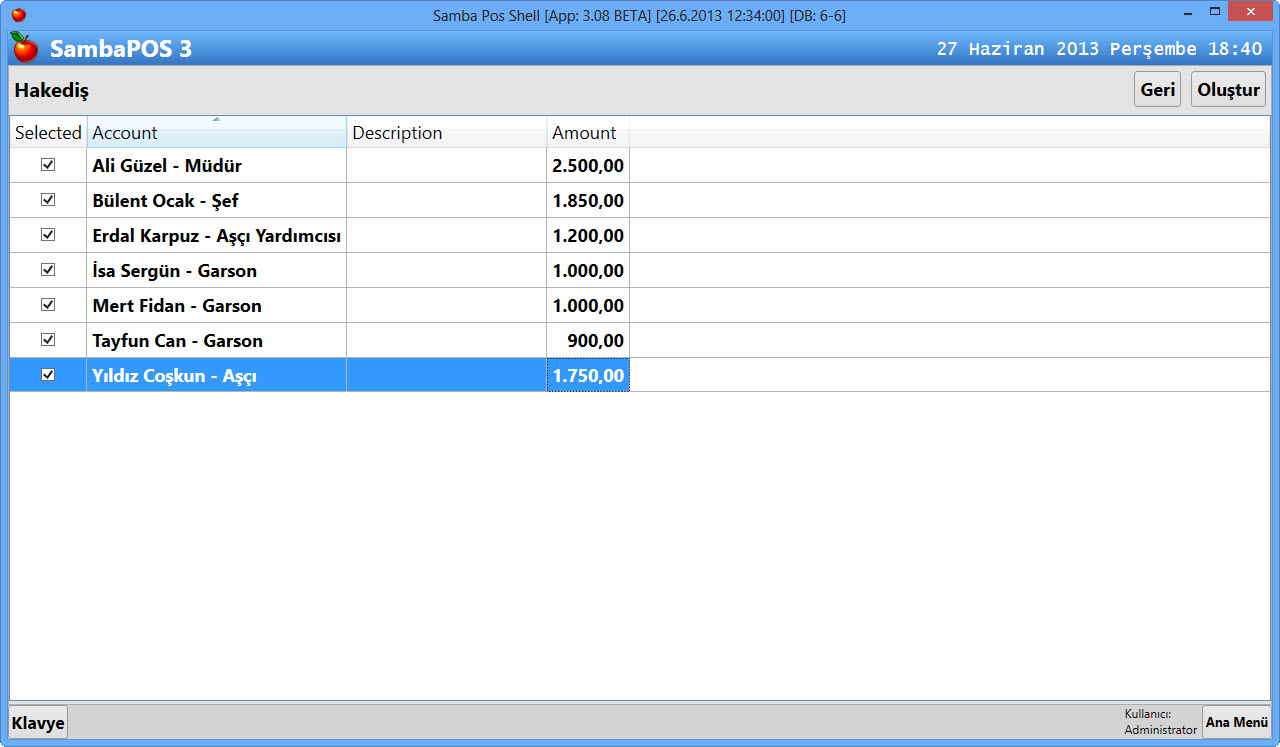1280x747 pixels.
Task: Click the small apple icon in title bar
Action: click(18, 15)
